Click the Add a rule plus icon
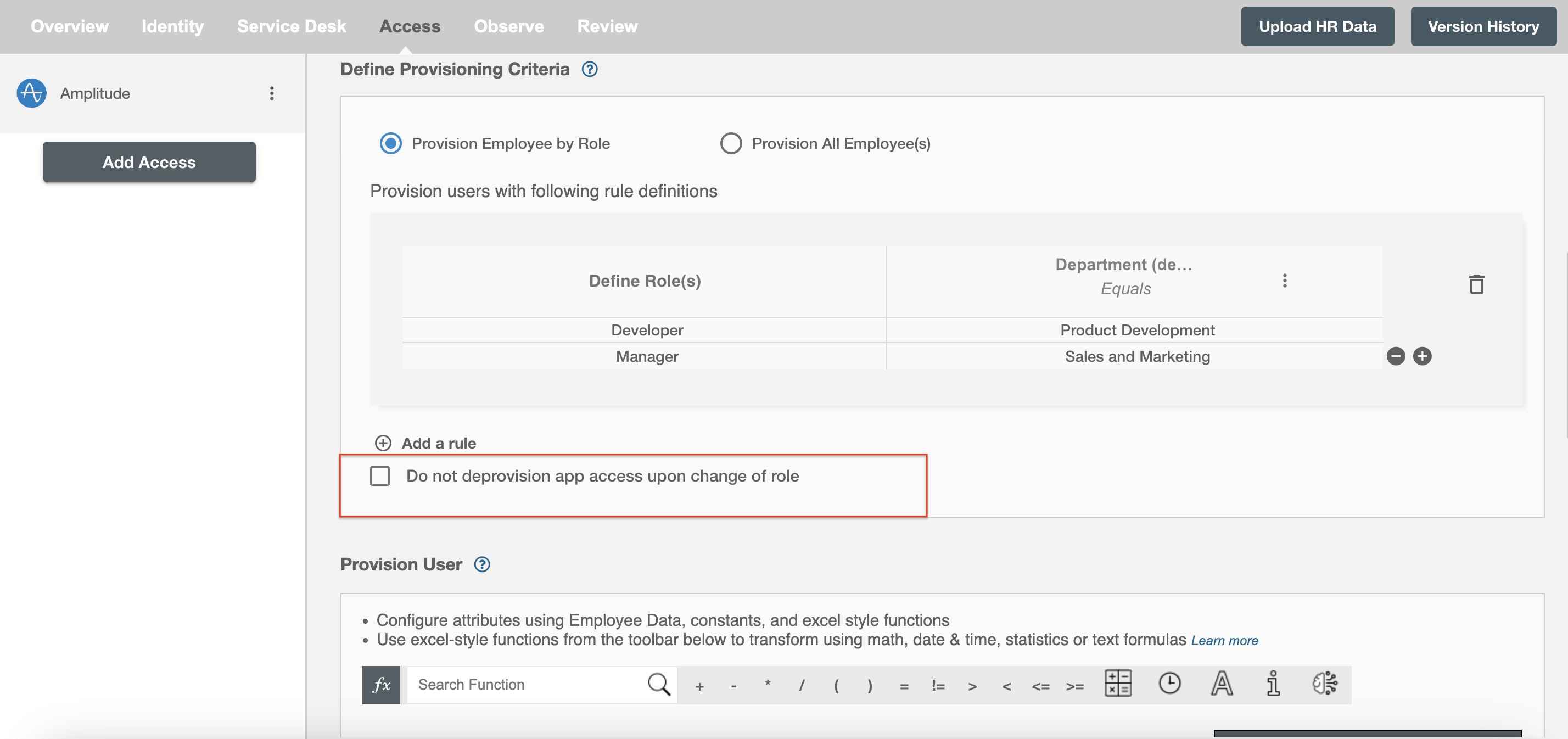This screenshot has width=1568, height=739. (x=383, y=443)
